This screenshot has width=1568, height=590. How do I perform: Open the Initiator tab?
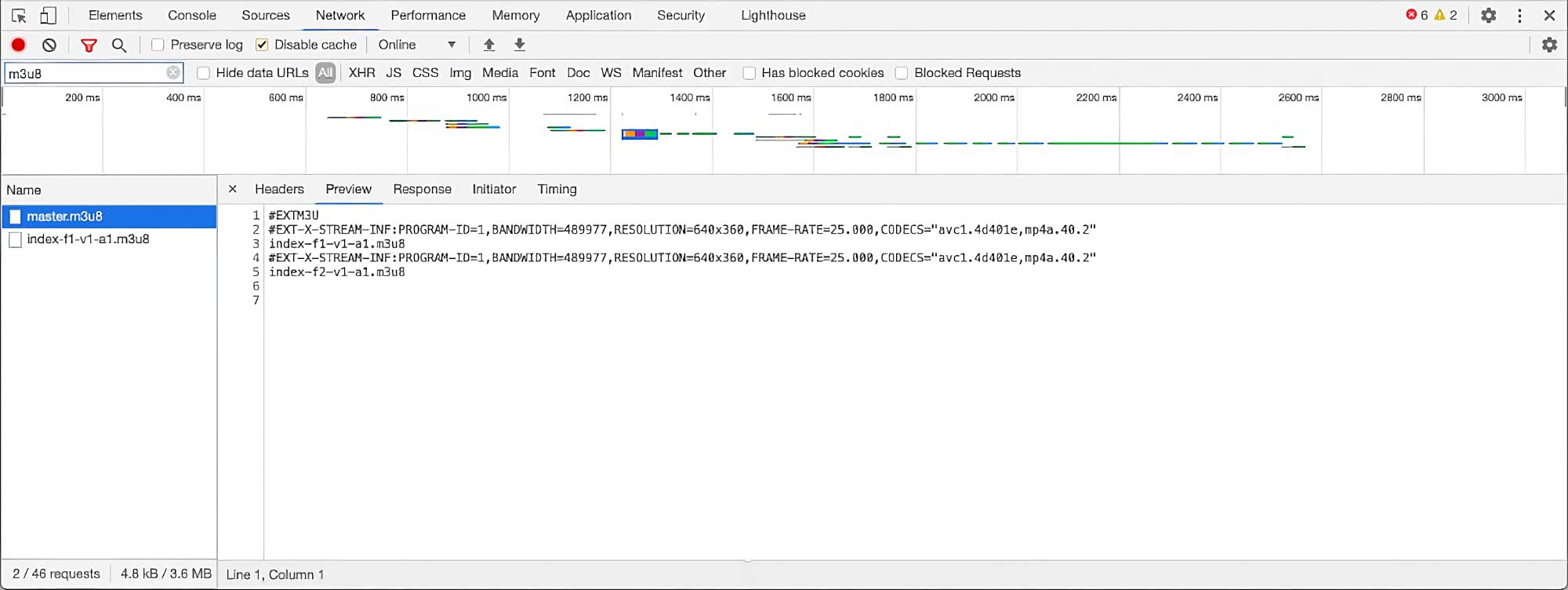(x=494, y=189)
